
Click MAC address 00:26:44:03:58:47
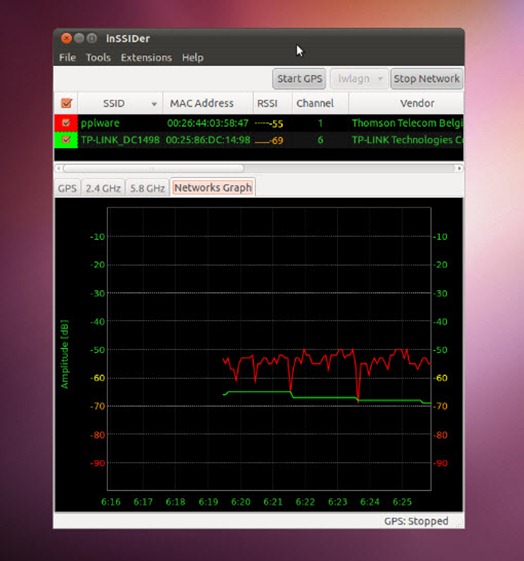pyautogui.click(x=208, y=123)
